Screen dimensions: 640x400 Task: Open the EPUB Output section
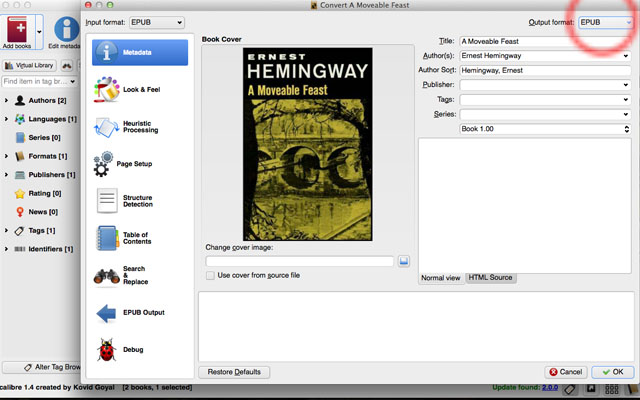[x=140, y=313]
